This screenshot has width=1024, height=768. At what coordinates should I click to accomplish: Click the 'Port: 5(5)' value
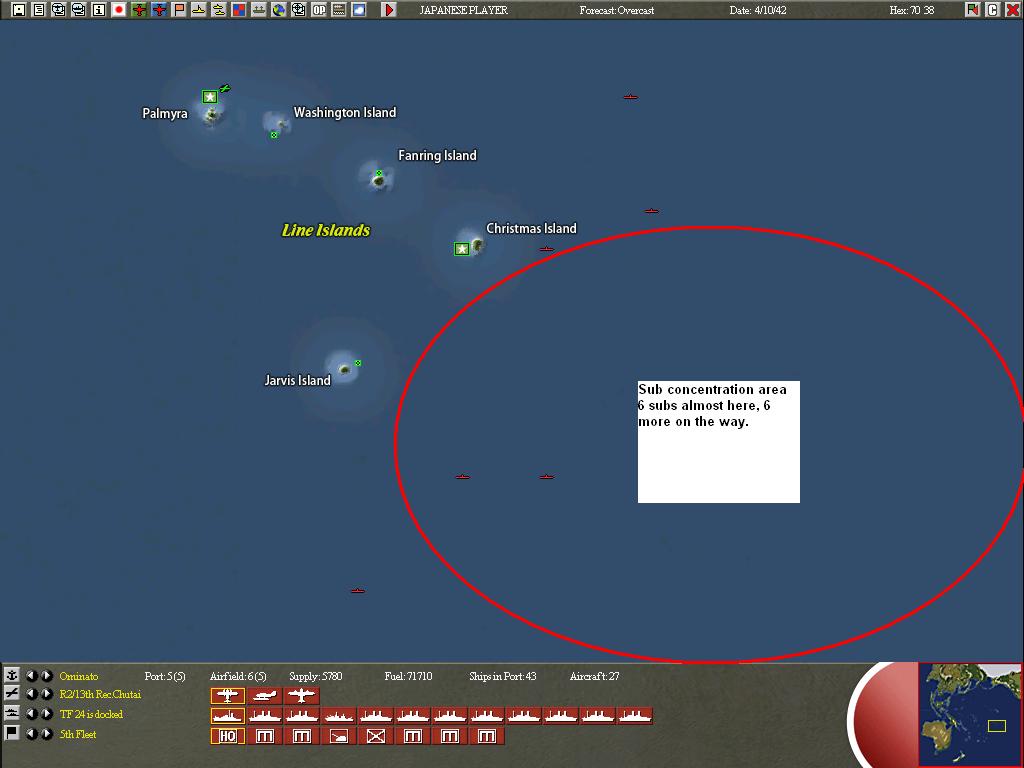tap(165, 676)
